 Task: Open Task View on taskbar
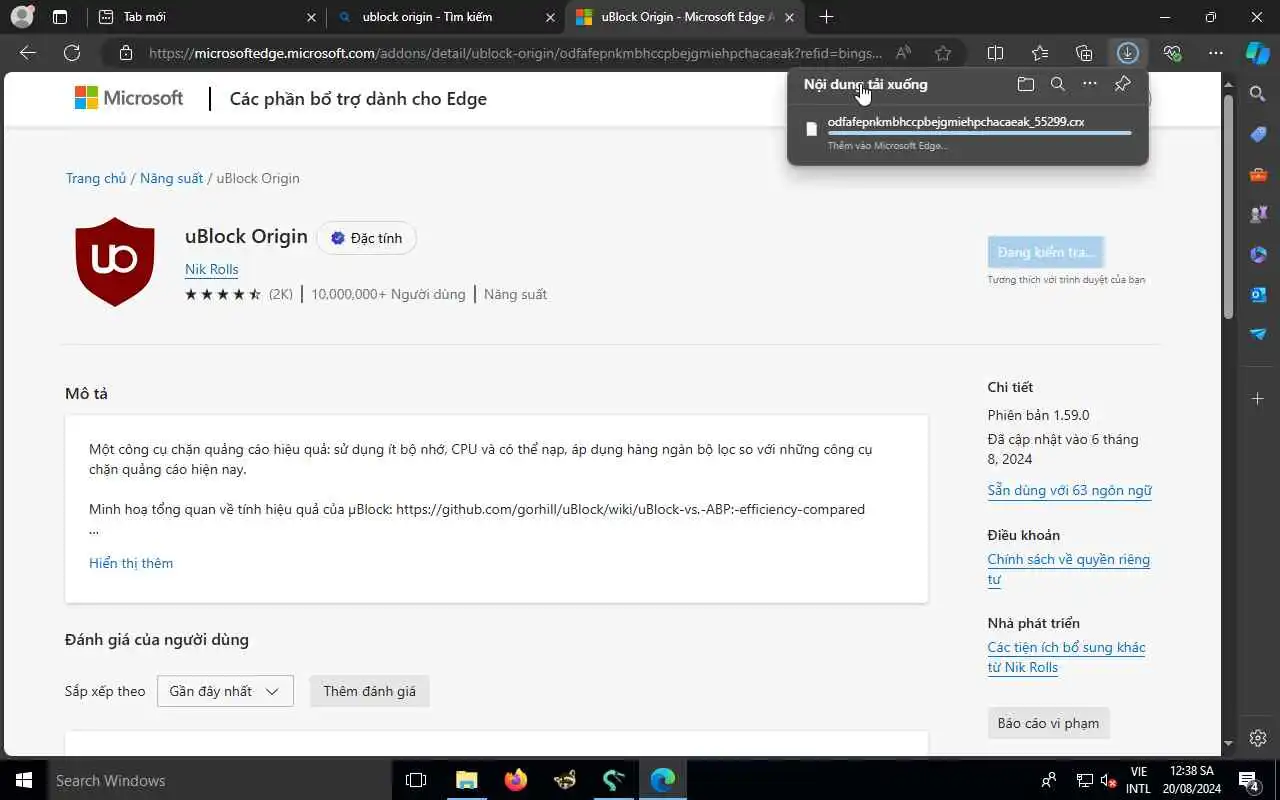[x=416, y=780]
